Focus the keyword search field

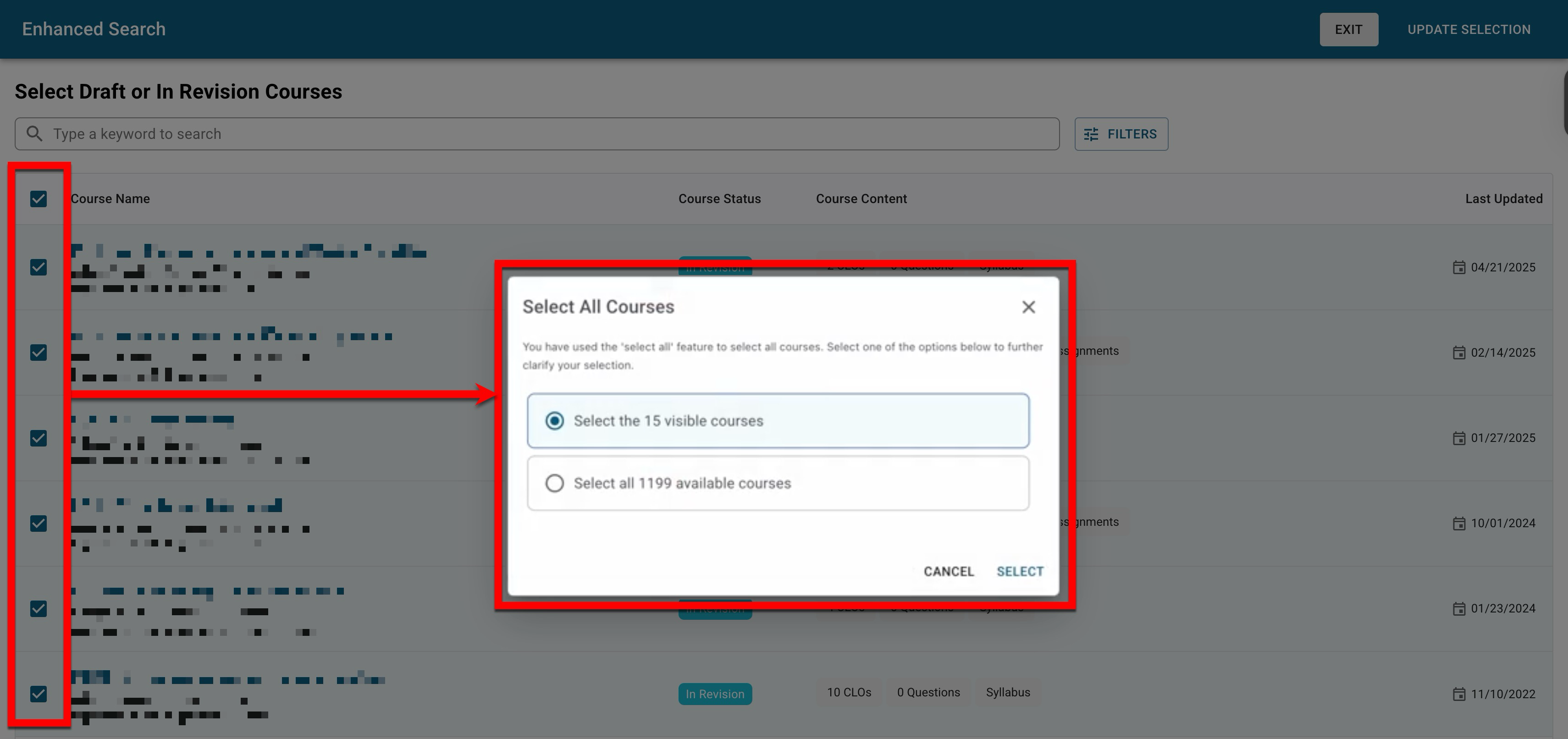pyautogui.click(x=548, y=134)
